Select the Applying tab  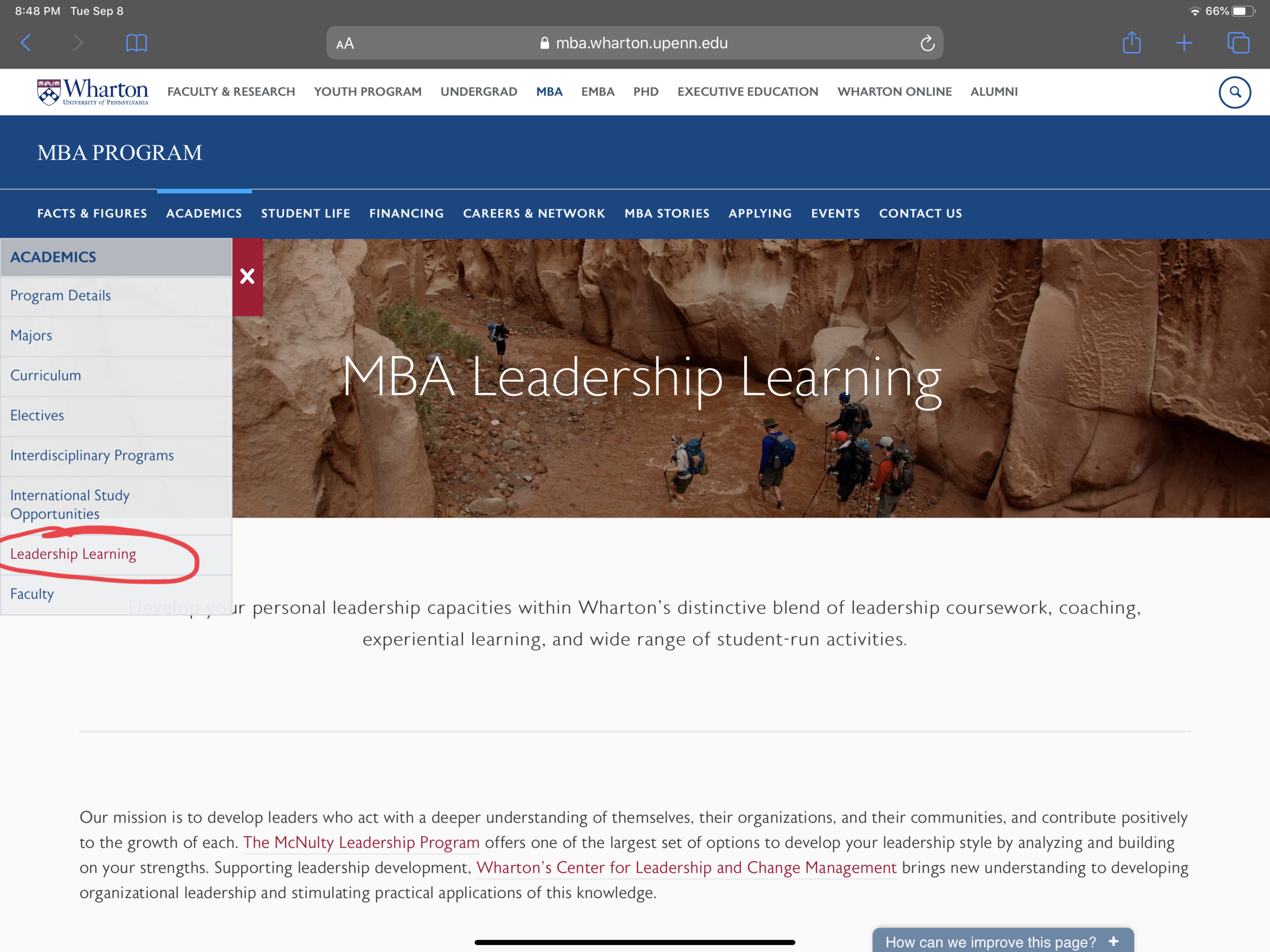tap(760, 213)
